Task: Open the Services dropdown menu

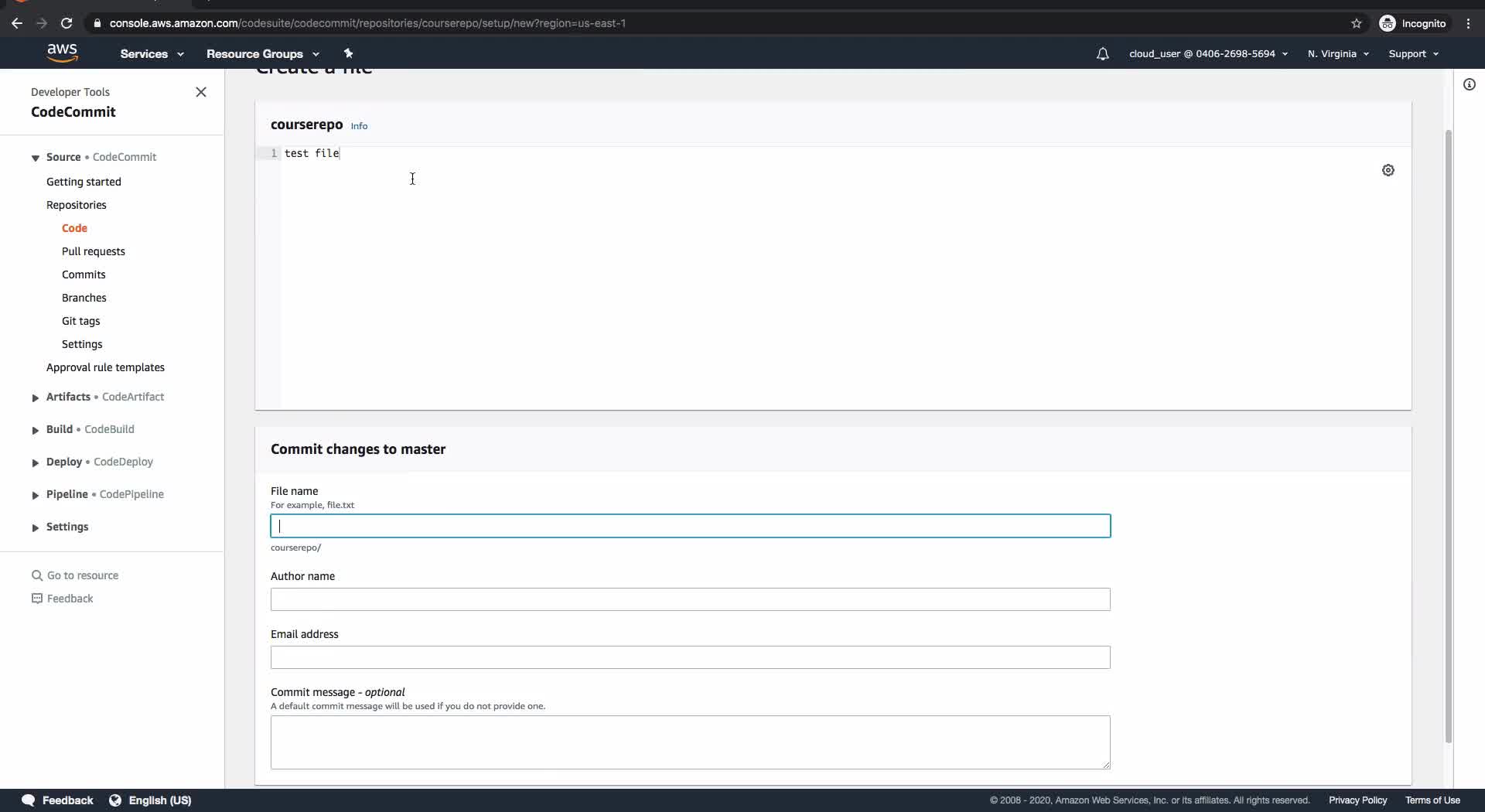Action: [x=152, y=53]
